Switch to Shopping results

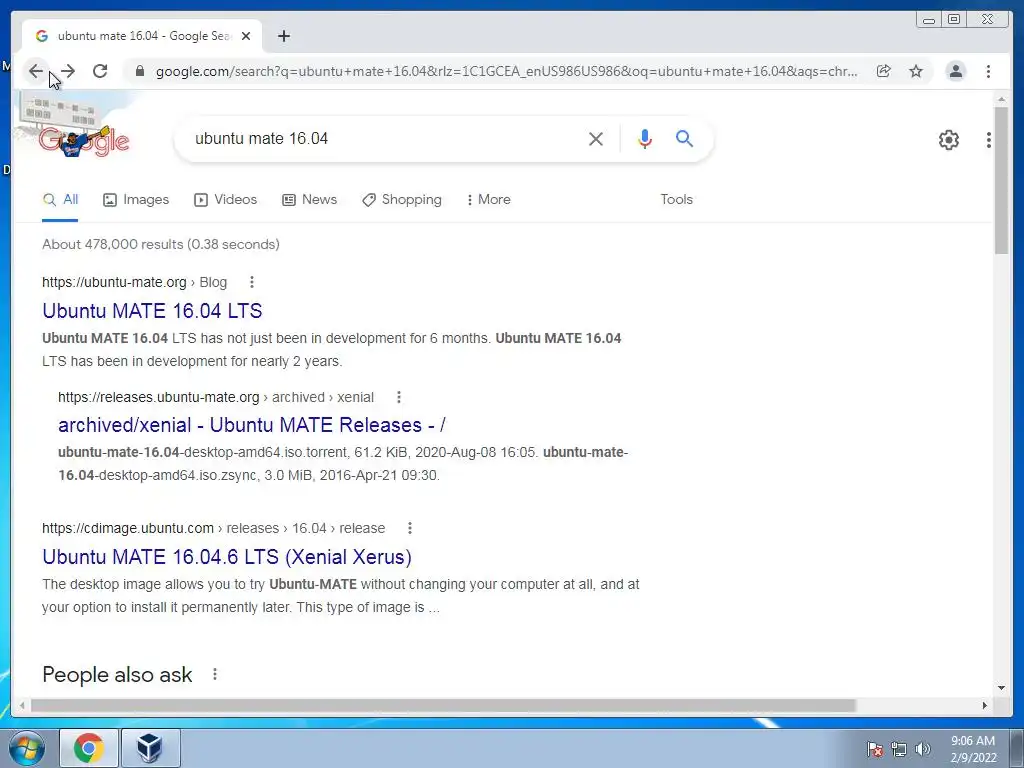point(402,200)
